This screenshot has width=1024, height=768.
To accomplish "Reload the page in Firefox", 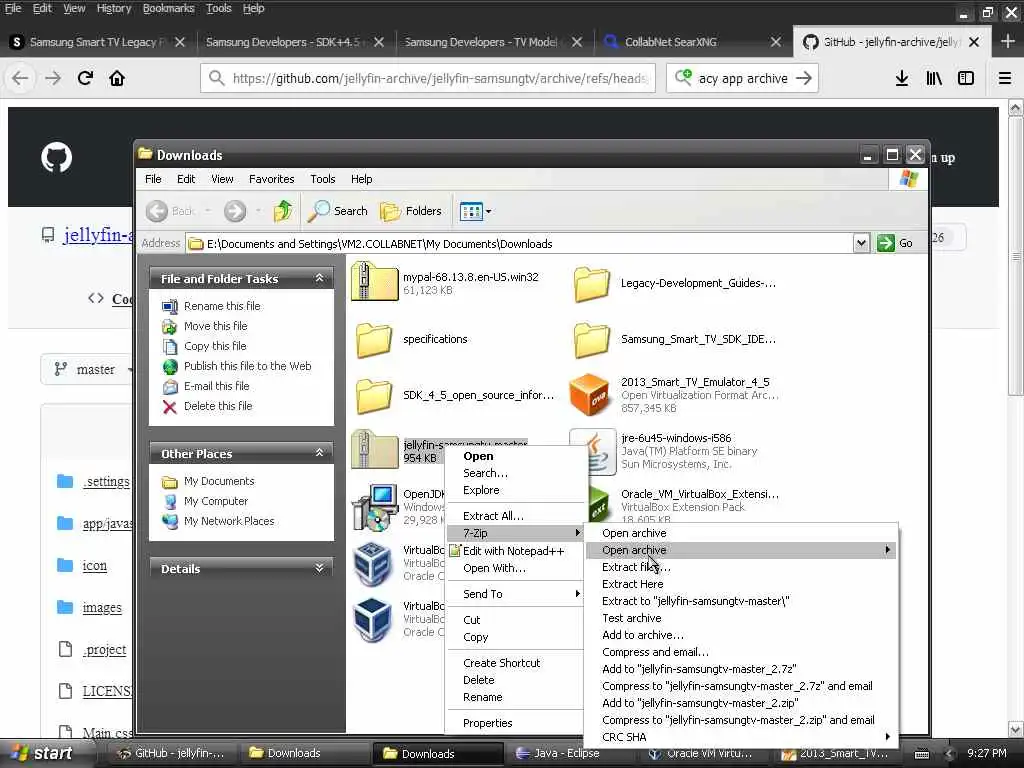I will 86,78.
